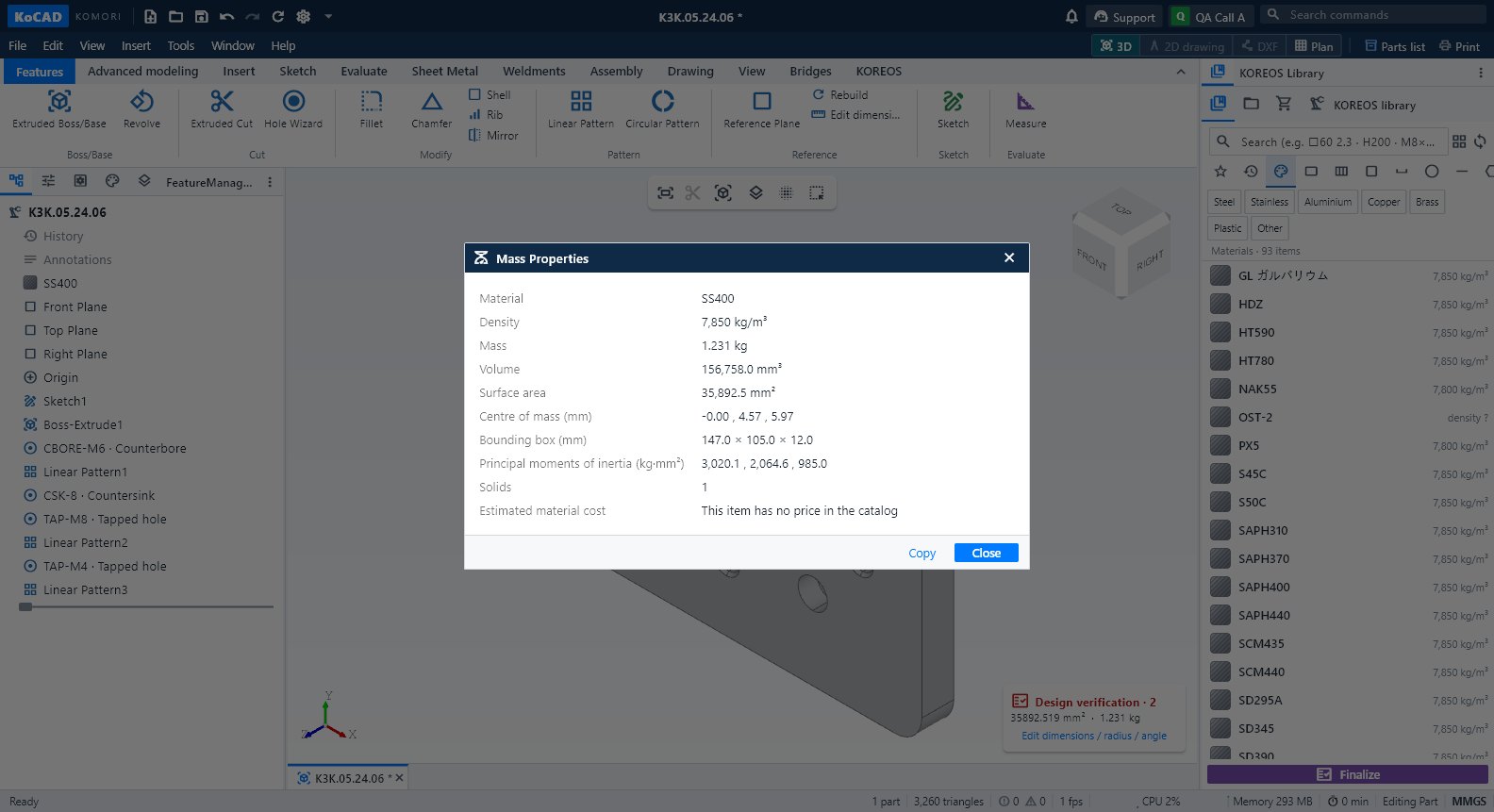Choose the Extruded Cut tool

(222, 108)
